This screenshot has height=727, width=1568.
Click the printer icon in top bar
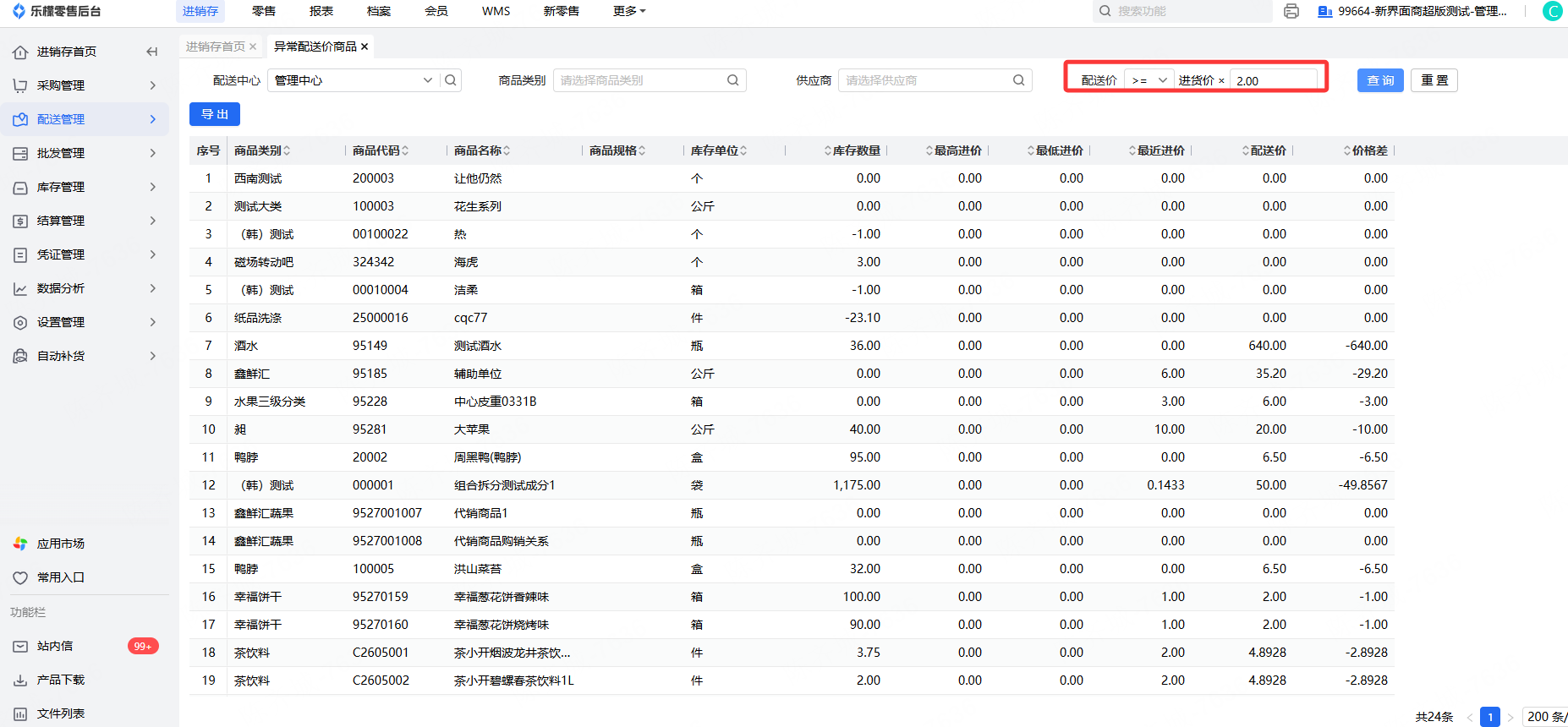[x=1291, y=11]
